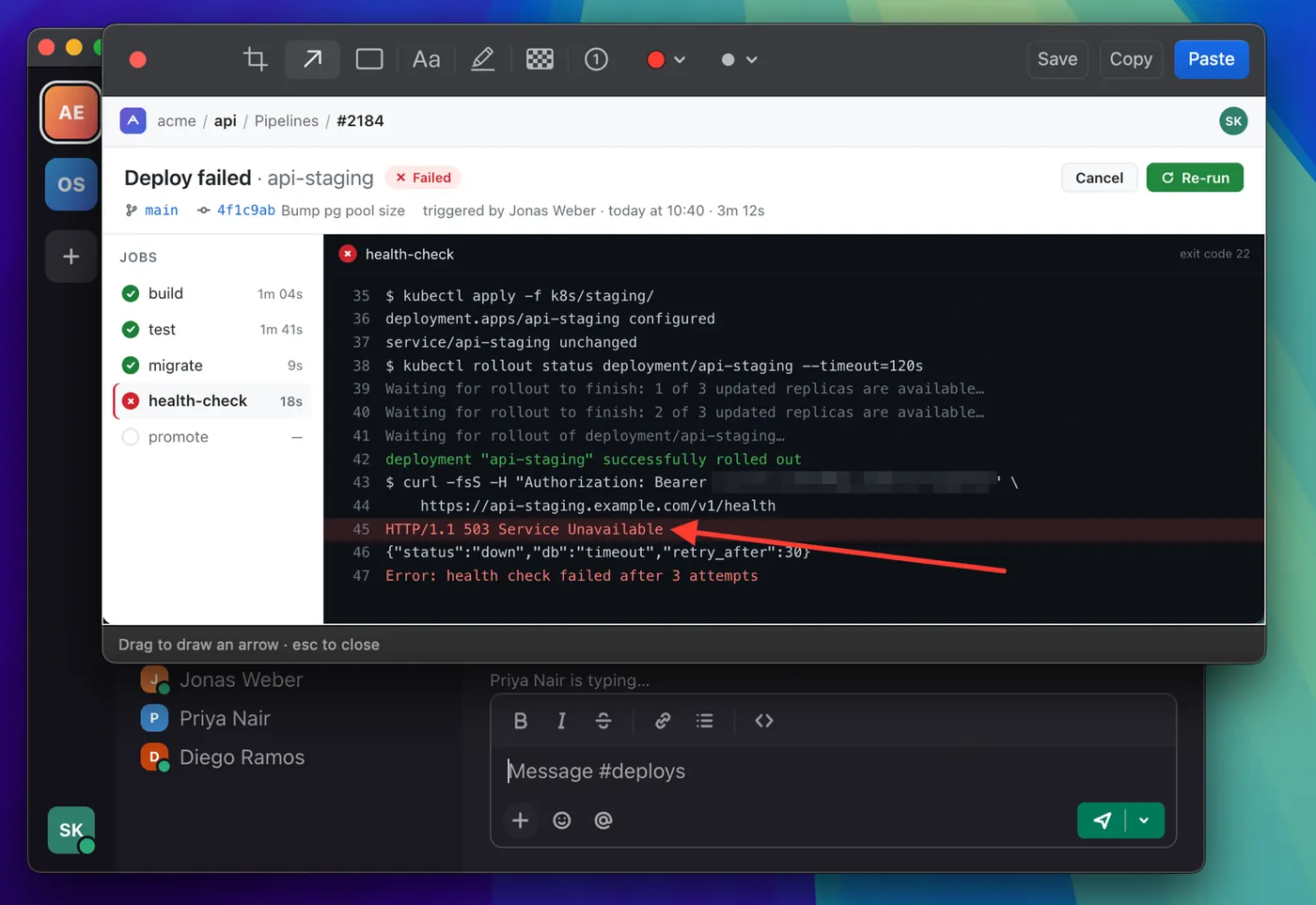Select the Aa text tool
The height and width of the screenshot is (905, 1316).
pyautogui.click(x=426, y=59)
